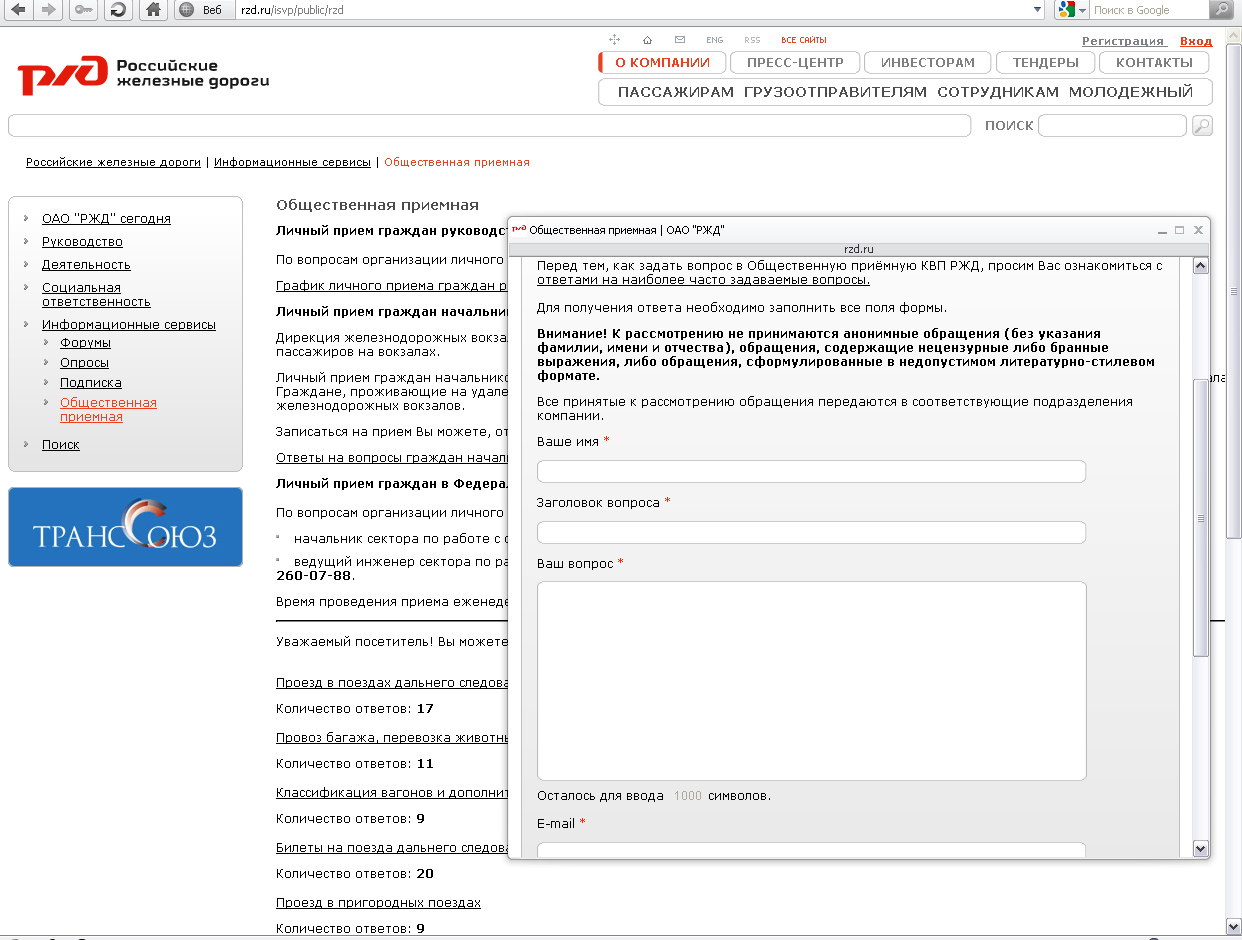Select 'Общественная приемная' in sidebar

tap(108, 409)
